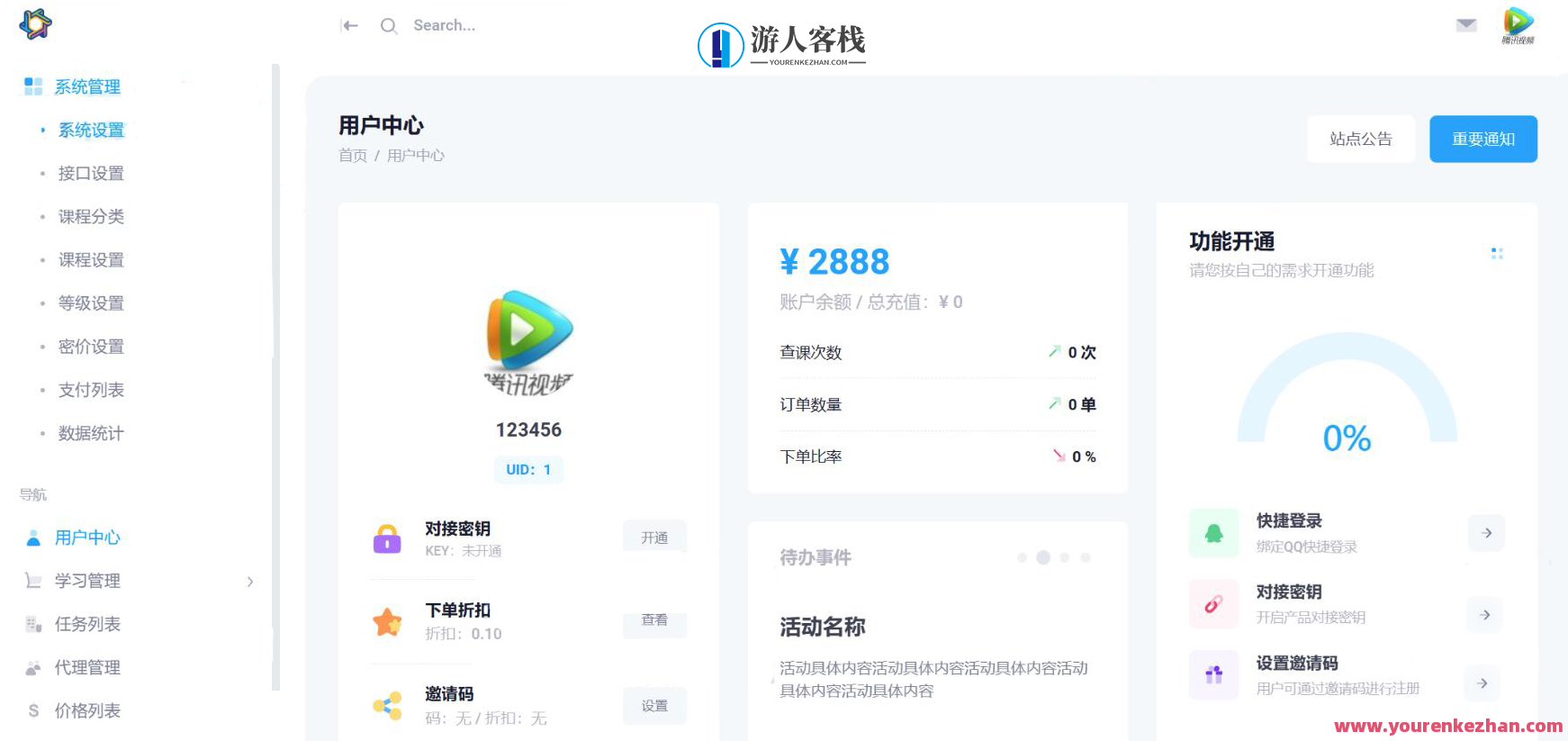Click the ¥ 2888 balance amount
Image resolution: width=1568 pixels, height=741 pixels.
point(834,262)
